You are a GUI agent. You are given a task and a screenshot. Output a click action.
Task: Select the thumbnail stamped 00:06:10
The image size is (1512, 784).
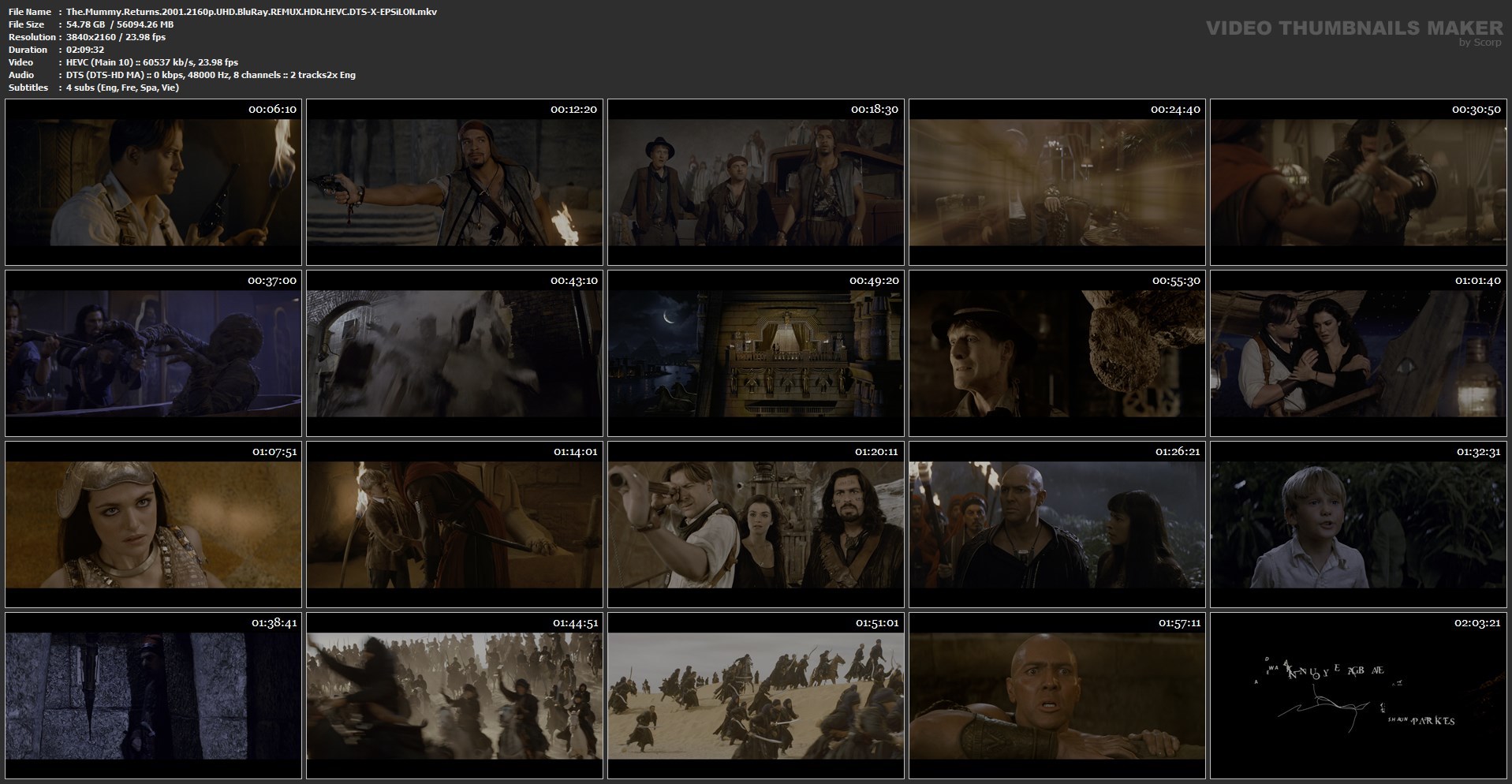click(x=153, y=182)
